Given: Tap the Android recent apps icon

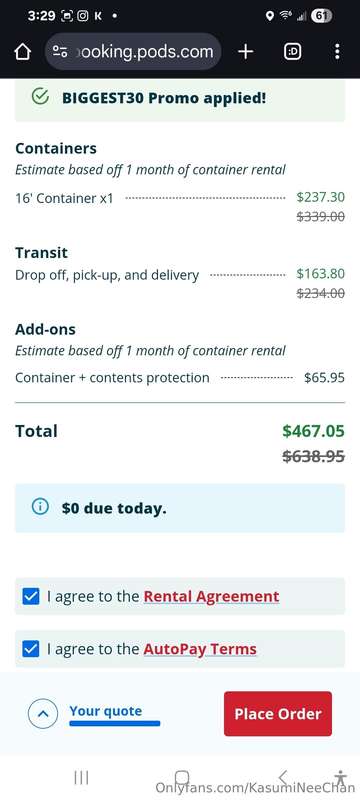Looking at the screenshot, I should [82, 778].
